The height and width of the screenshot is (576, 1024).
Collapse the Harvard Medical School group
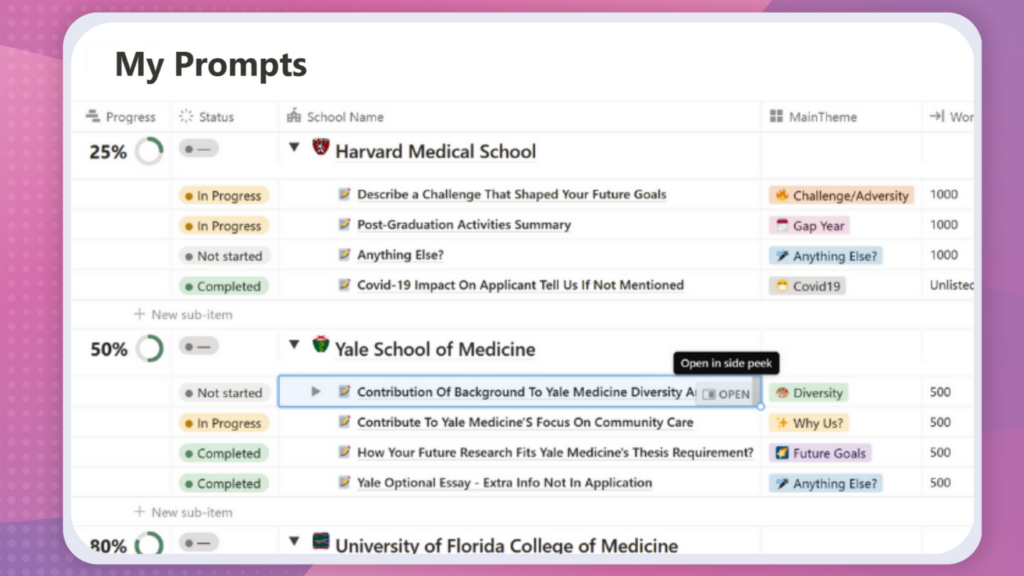tap(295, 148)
